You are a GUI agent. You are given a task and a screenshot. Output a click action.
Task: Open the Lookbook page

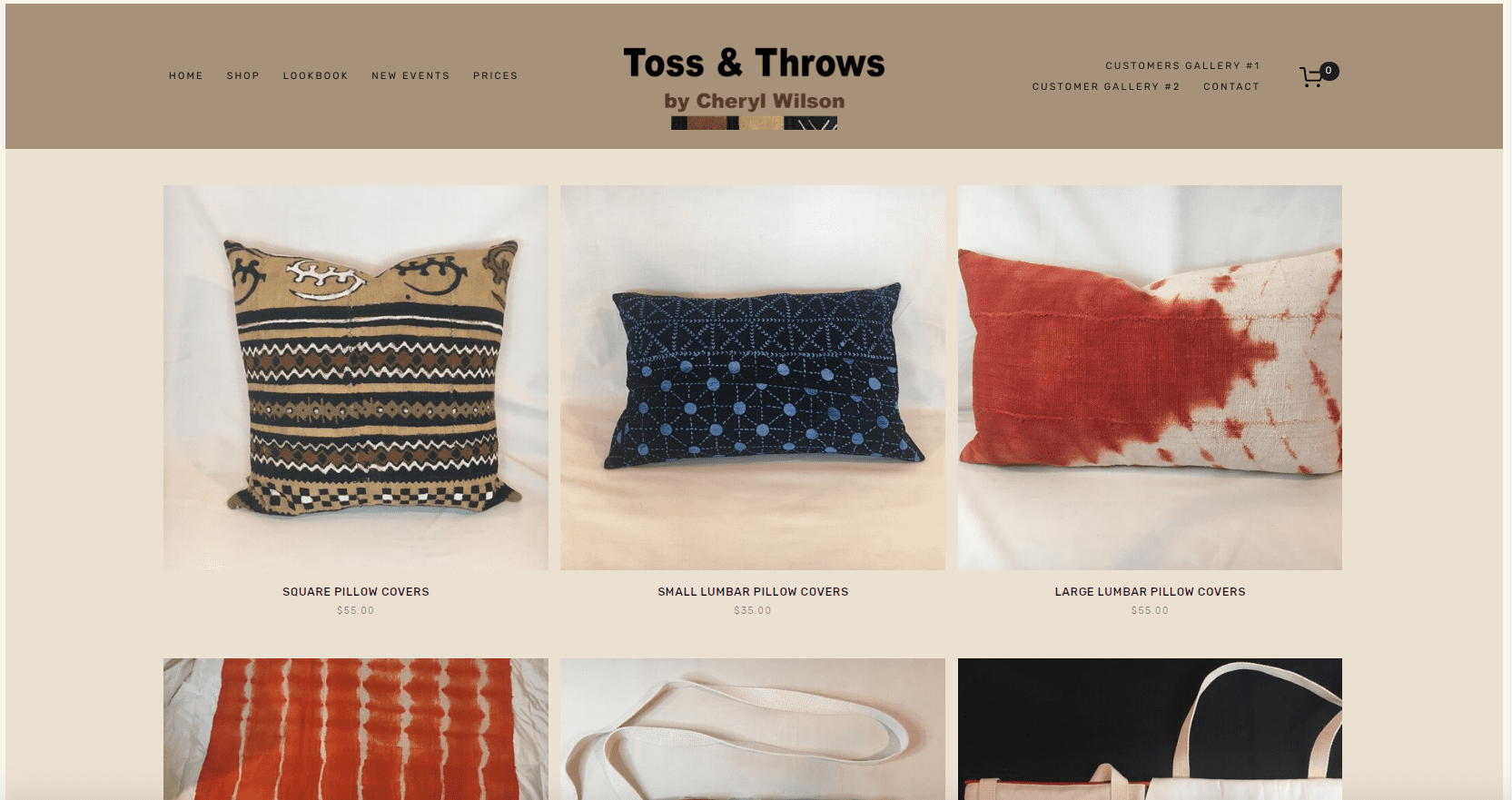point(315,76)
